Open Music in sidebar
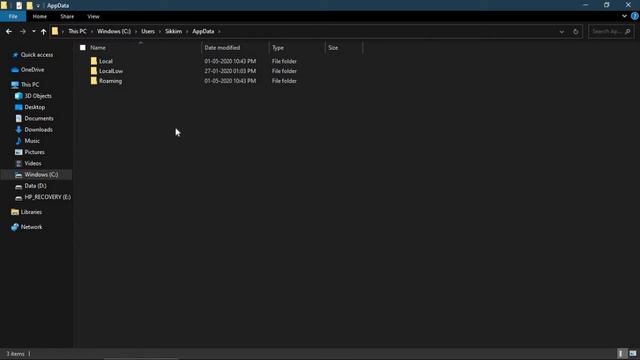 tap(32, 141)
